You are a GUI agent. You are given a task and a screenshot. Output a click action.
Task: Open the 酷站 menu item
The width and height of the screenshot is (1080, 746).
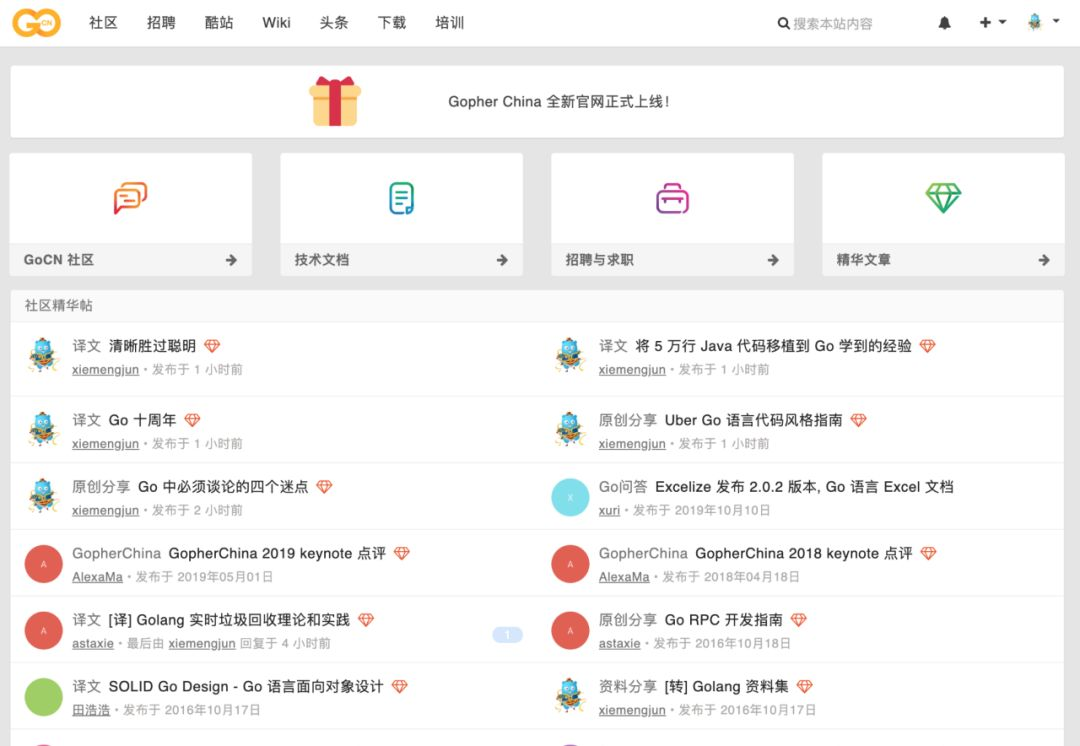click(x=219, y=23)
